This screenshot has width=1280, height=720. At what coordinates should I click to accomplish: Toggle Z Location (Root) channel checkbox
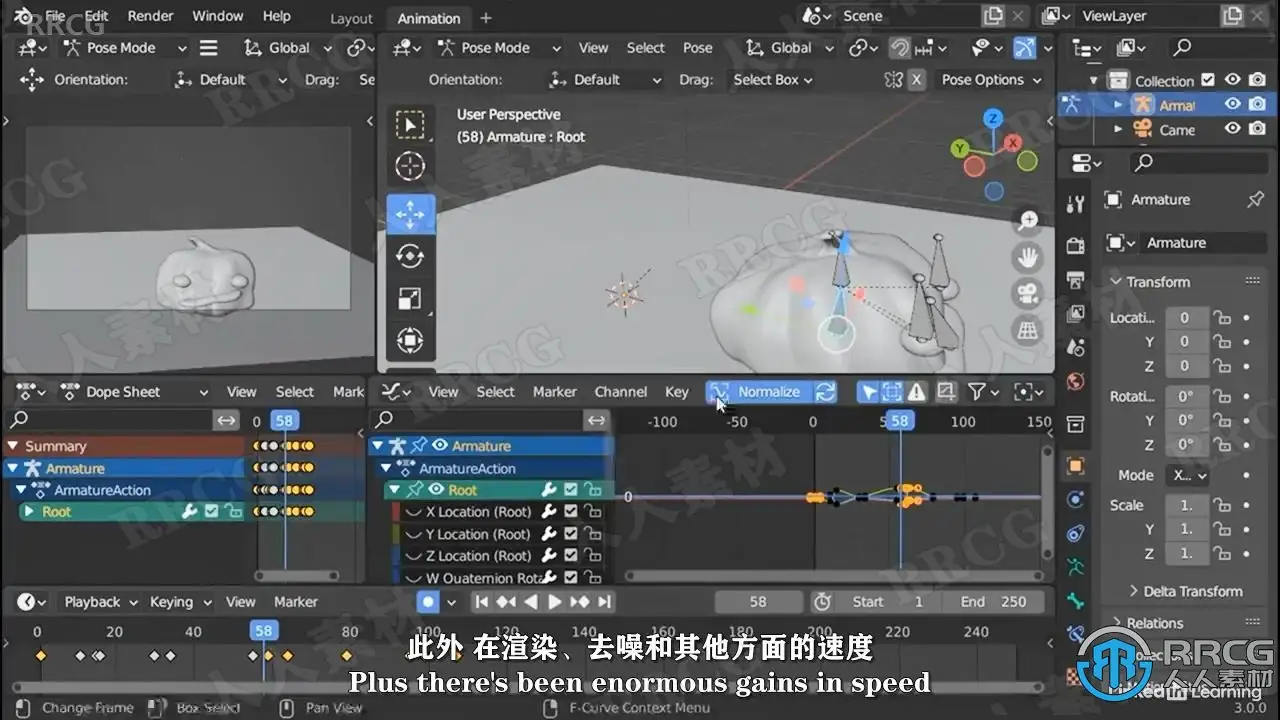(x=571, y=556)
